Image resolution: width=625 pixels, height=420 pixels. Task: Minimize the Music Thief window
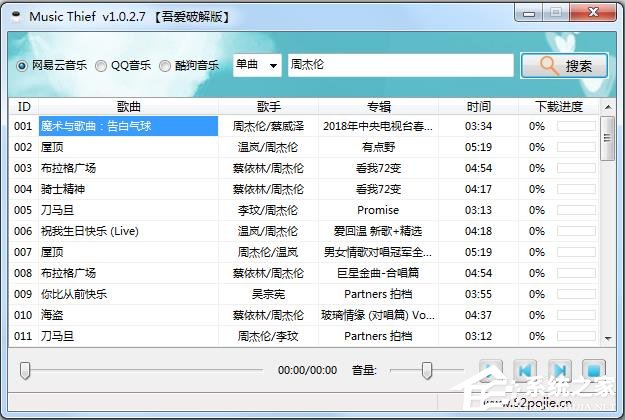click(x=529, y=13)
